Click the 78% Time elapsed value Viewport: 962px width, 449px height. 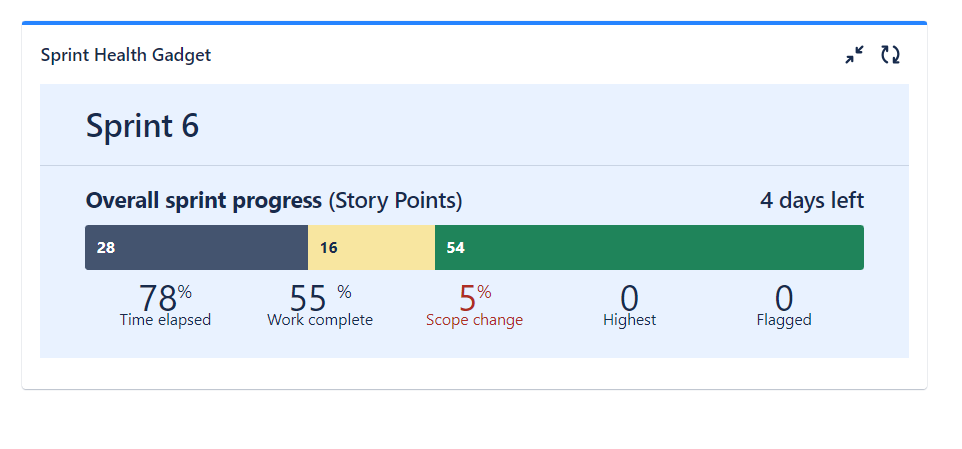point(165,298)
